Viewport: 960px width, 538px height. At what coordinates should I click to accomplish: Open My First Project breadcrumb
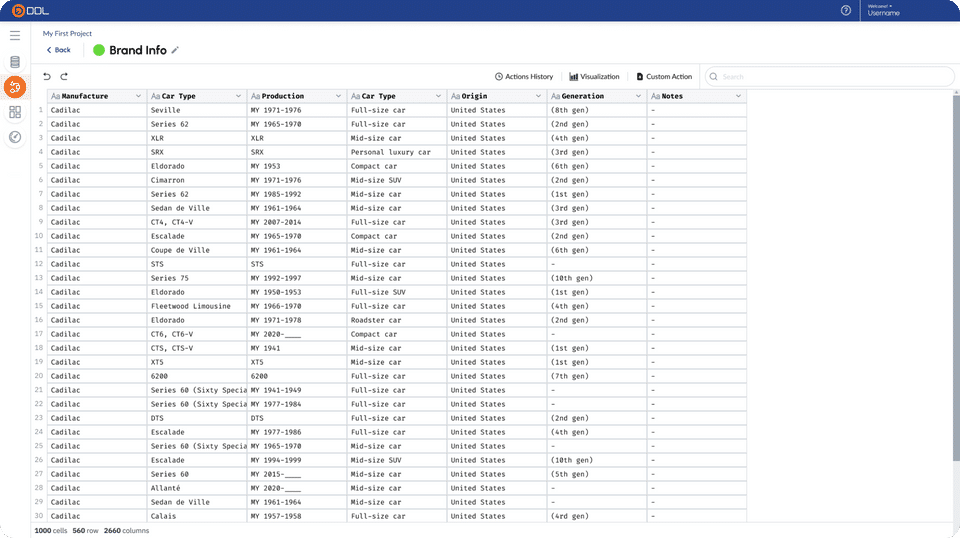click(x=67, y=34)
